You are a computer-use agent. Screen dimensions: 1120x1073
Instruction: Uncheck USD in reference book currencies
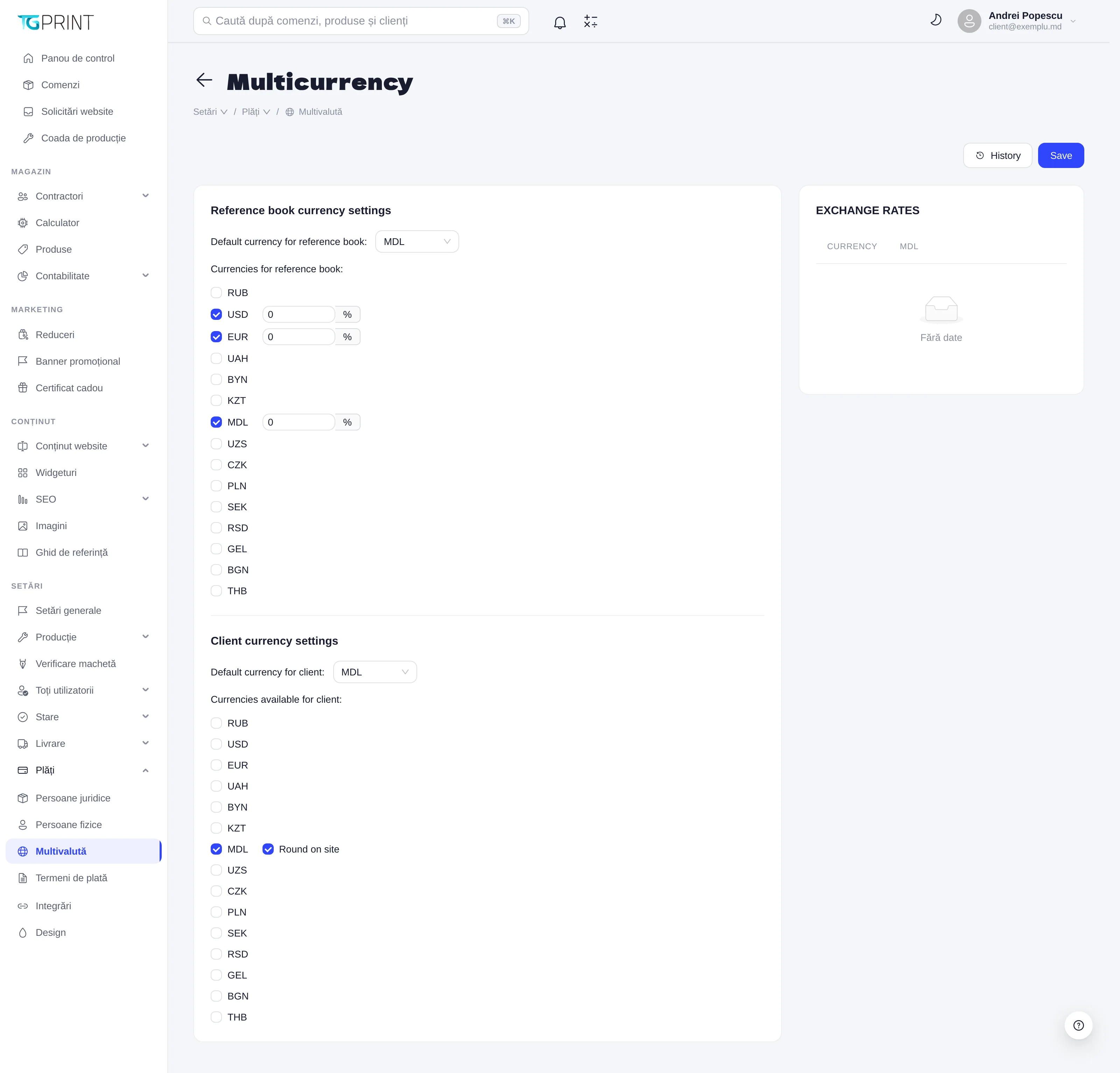click(x=216, y=314)
